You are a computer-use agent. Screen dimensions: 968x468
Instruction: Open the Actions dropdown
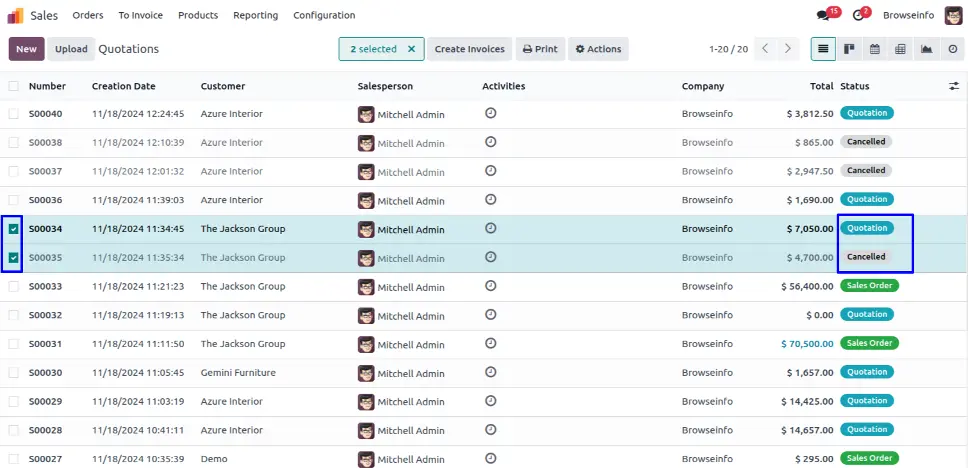coord(598,49)
